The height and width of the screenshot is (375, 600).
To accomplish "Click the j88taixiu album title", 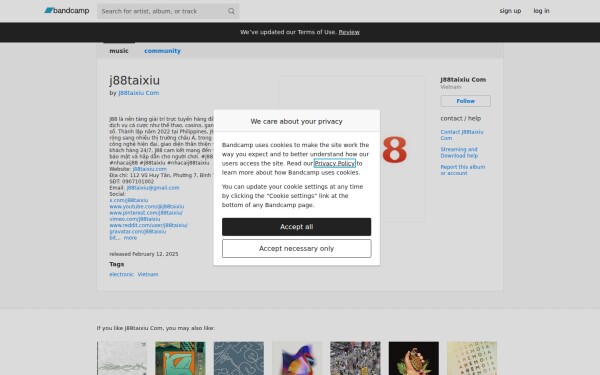I will click(134, 80).
